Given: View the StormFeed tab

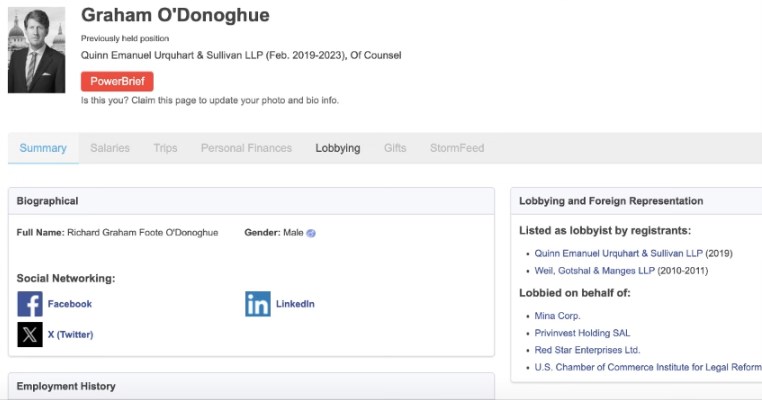Looking at the screenshot, I should click(457, 148).
